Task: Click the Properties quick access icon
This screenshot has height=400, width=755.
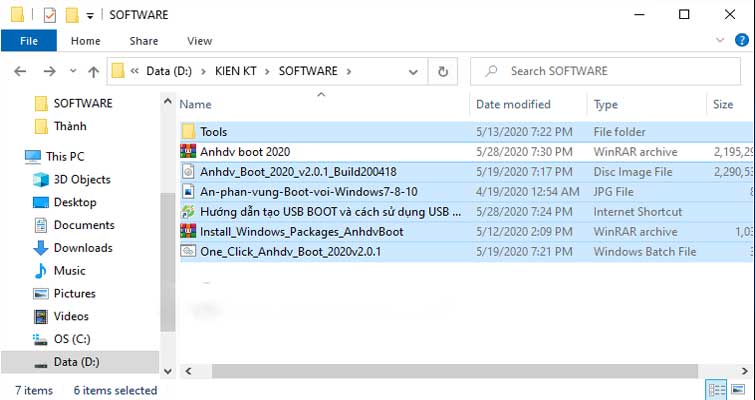Action: click(x=50, y=15)
